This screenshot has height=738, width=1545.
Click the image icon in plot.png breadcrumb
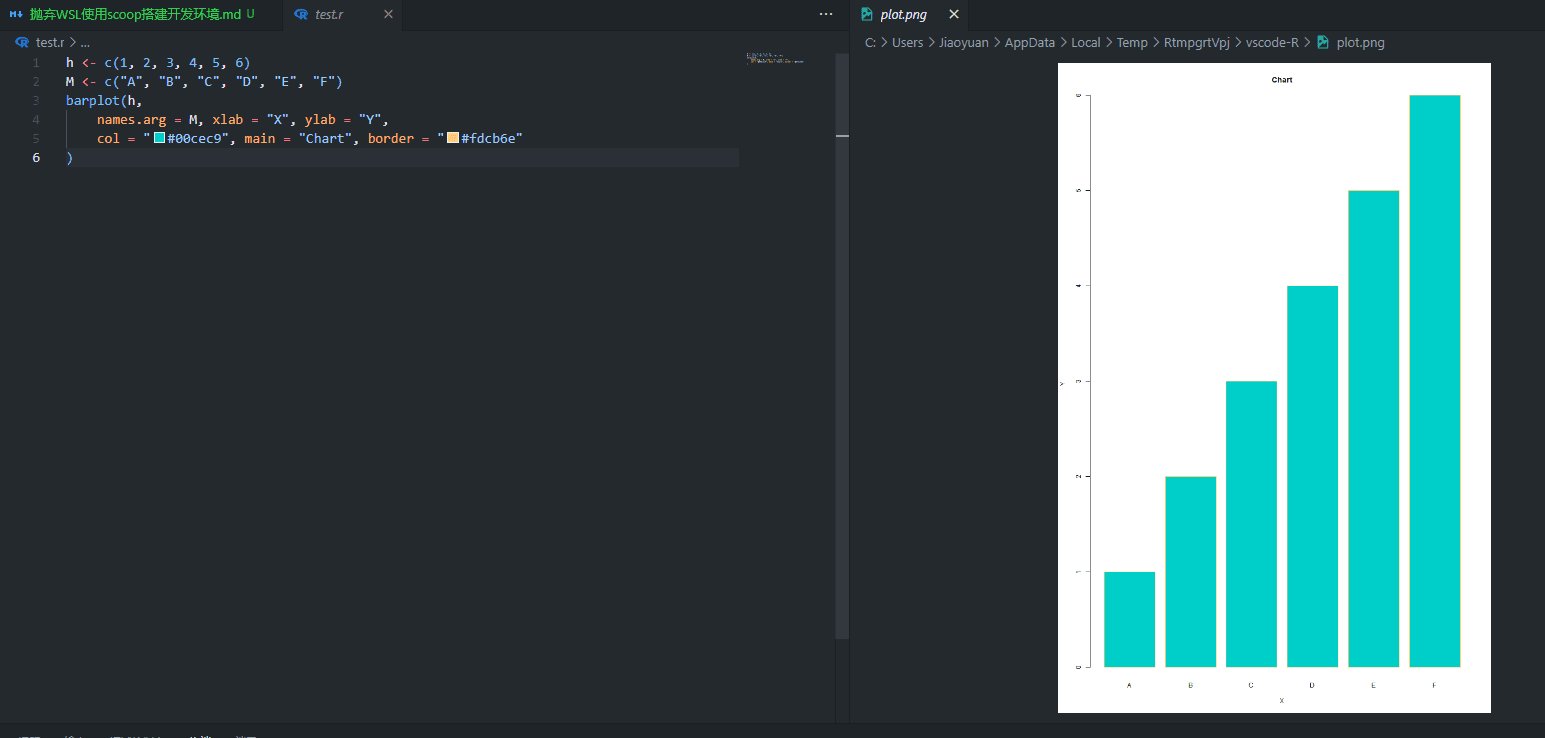click(1323, 43)
